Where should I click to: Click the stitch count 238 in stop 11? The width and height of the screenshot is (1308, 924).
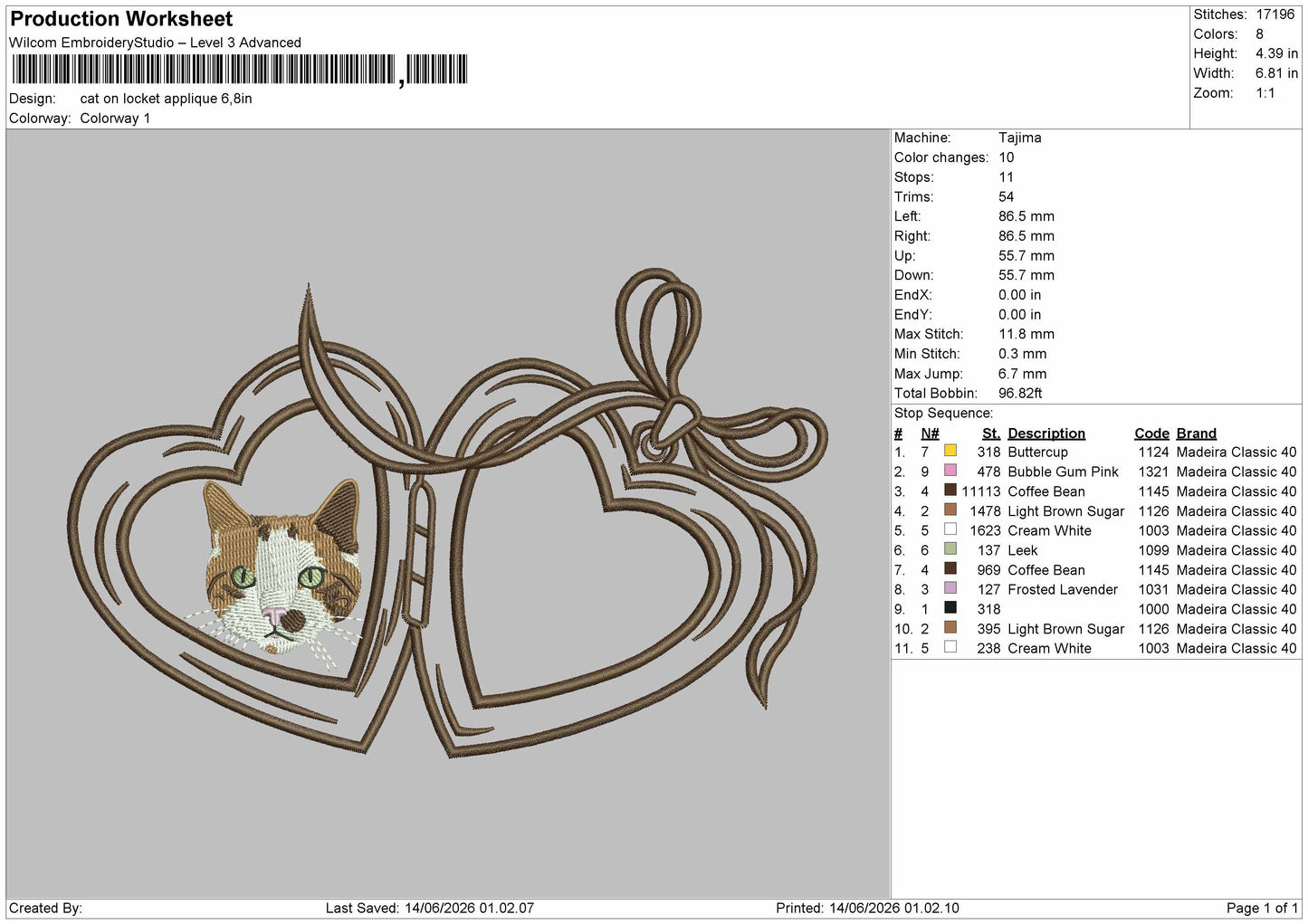tap(988, 648)
